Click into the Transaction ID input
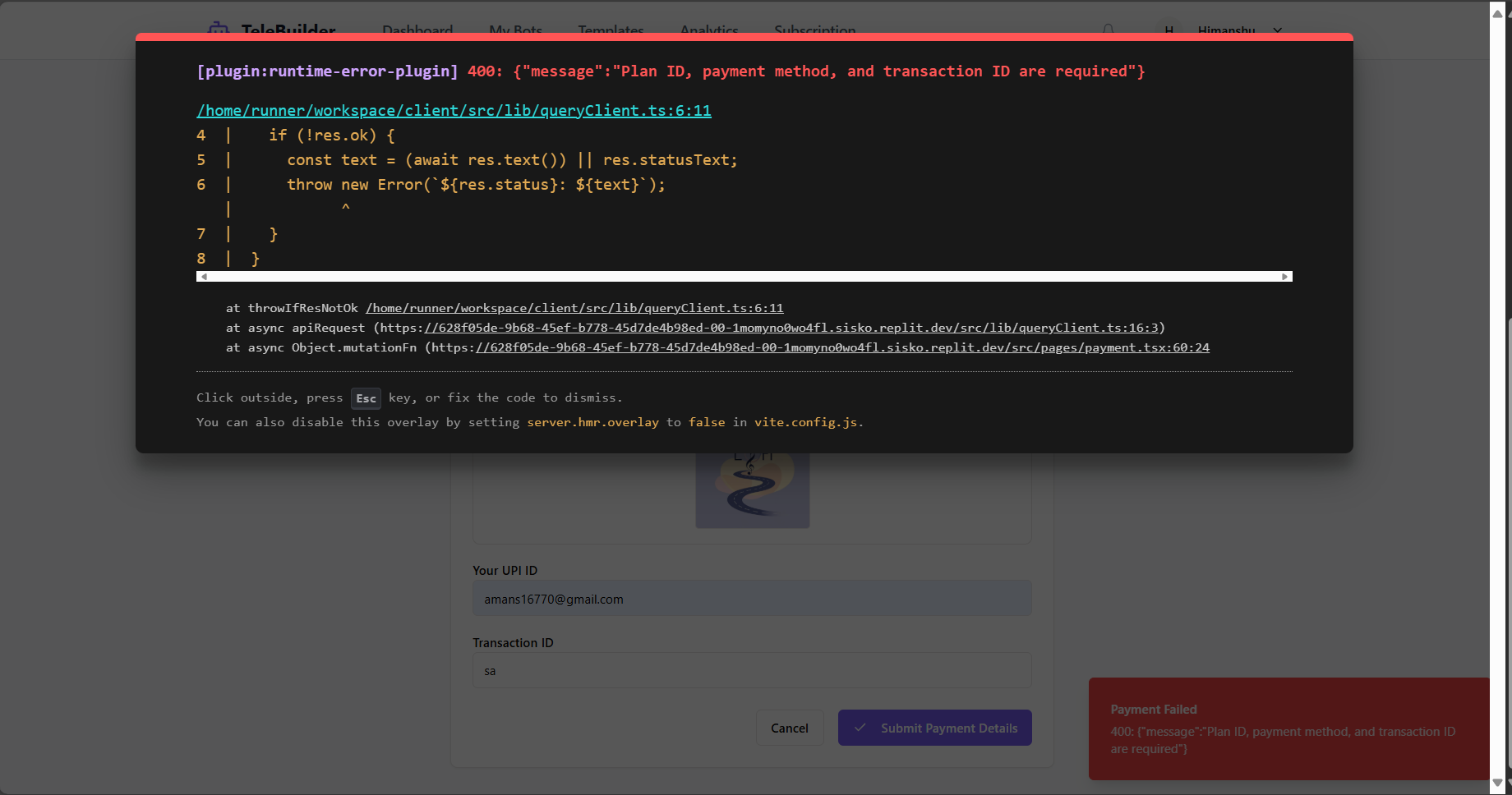This screenshot has height=795, width=1512. point(752,670)
